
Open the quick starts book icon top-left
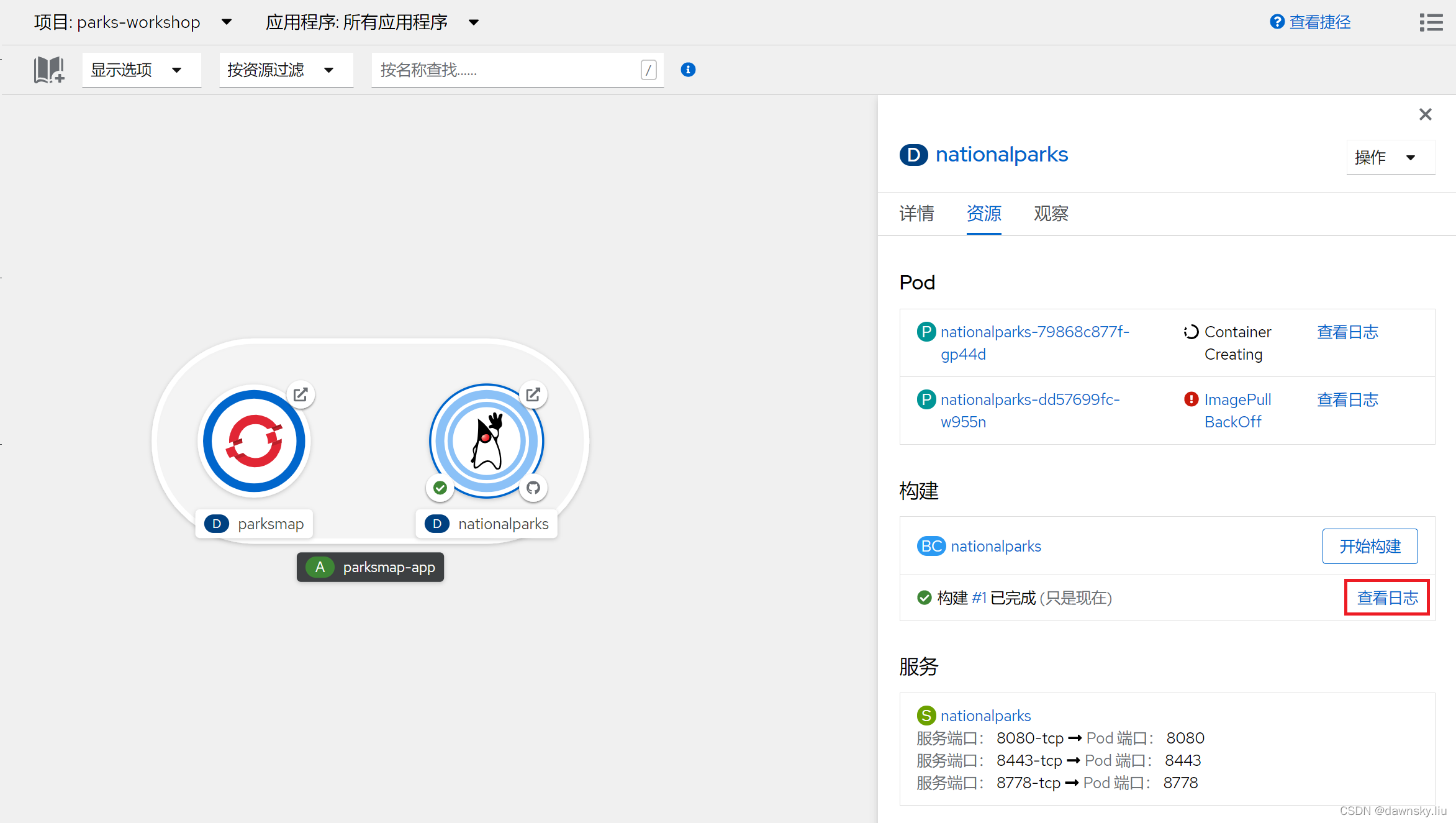tap(48, 70)
